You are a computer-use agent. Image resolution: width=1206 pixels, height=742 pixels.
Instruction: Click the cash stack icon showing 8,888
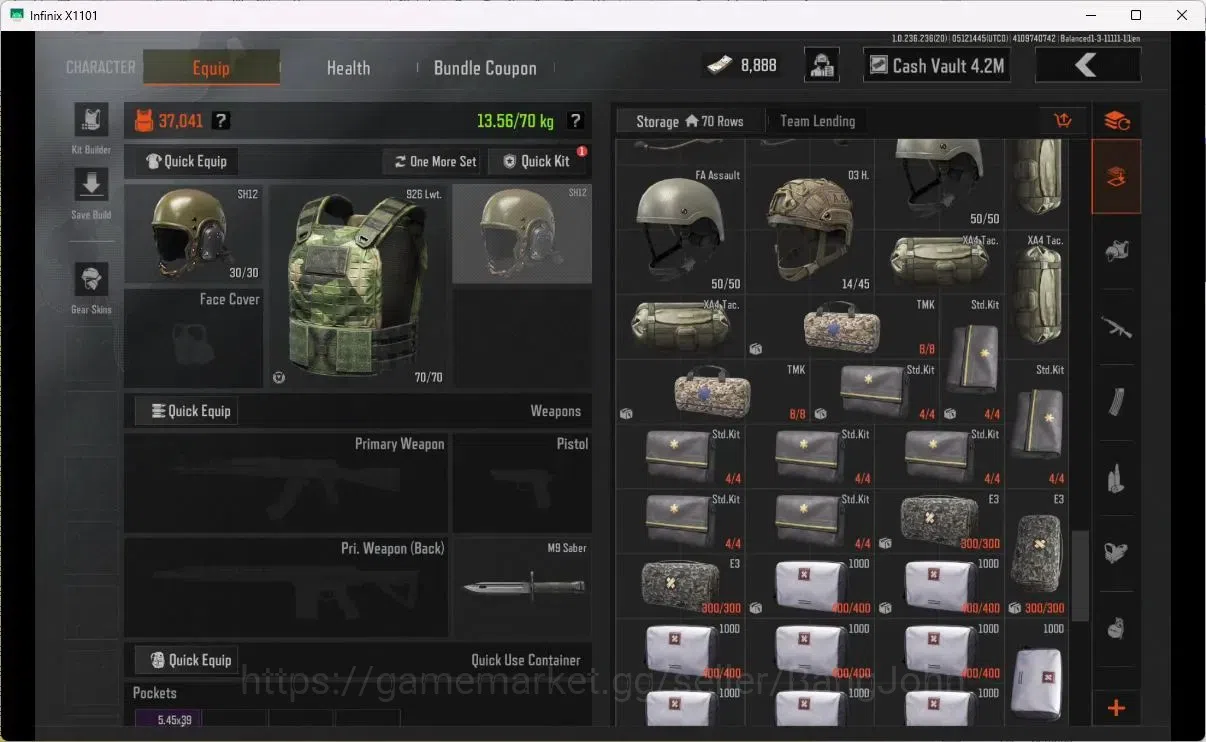pyautogui.click(x=719, y=65)
